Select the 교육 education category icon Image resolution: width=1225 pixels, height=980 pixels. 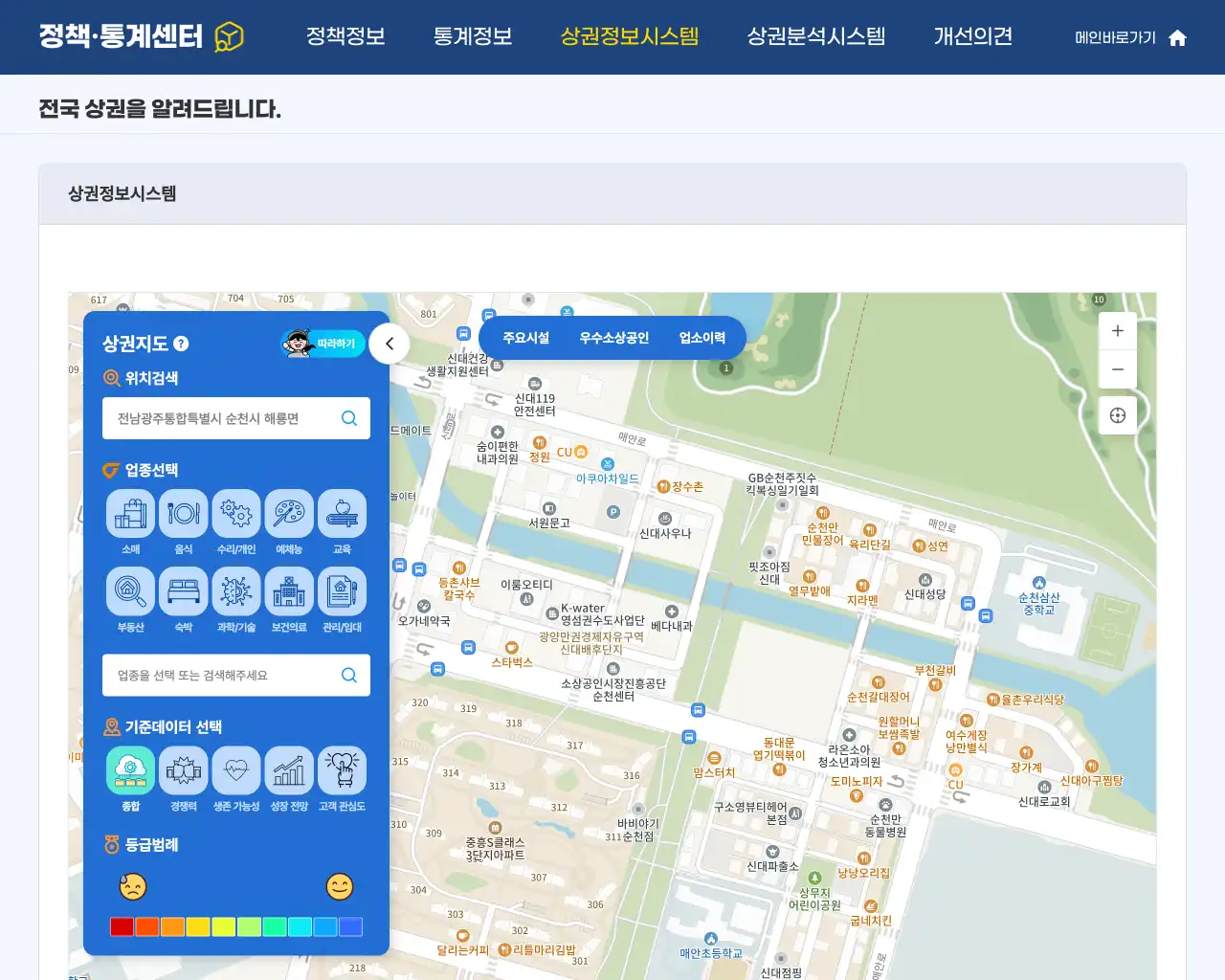[342, 514]
